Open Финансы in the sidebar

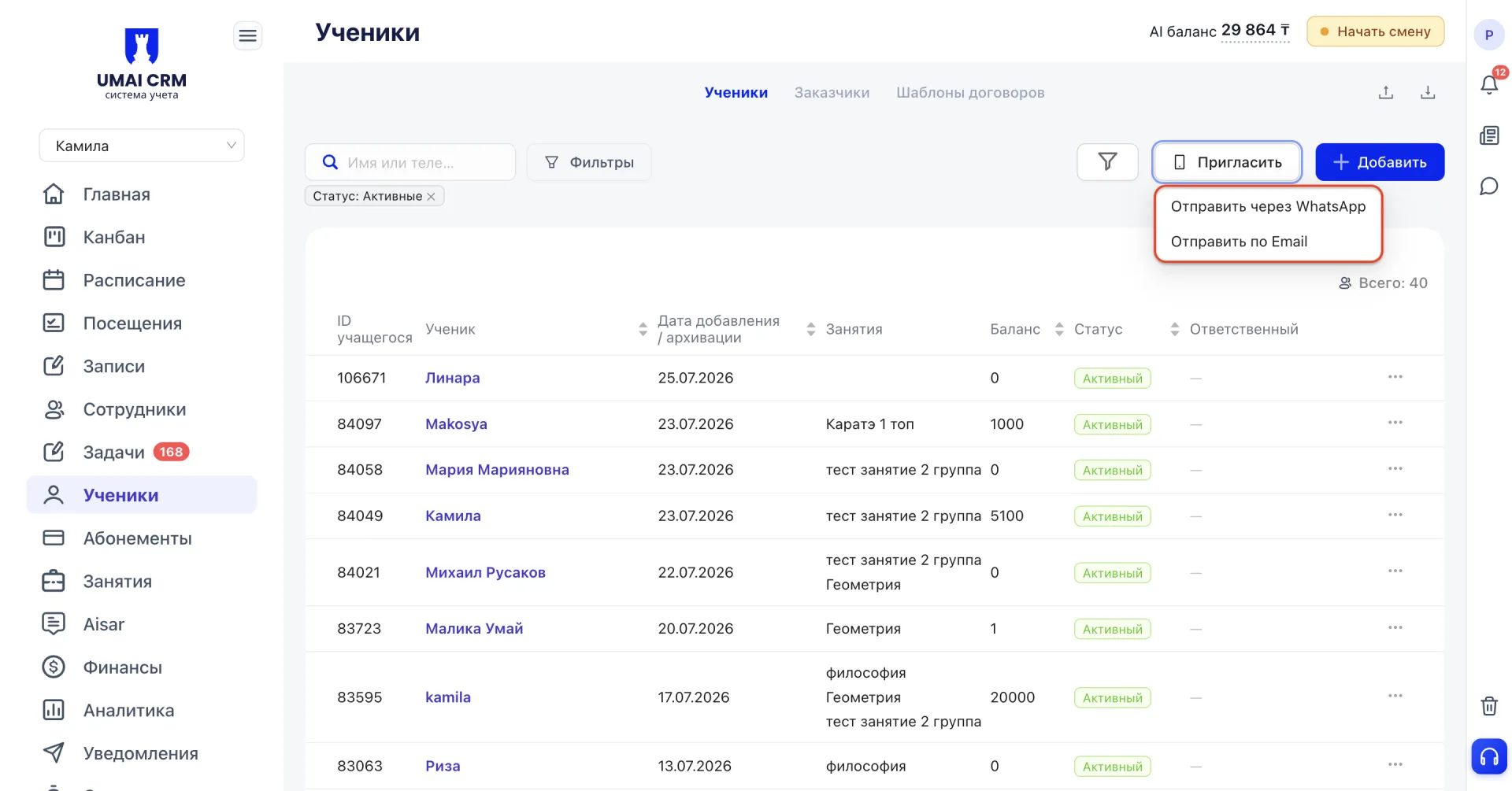click(x=142, y=667)
